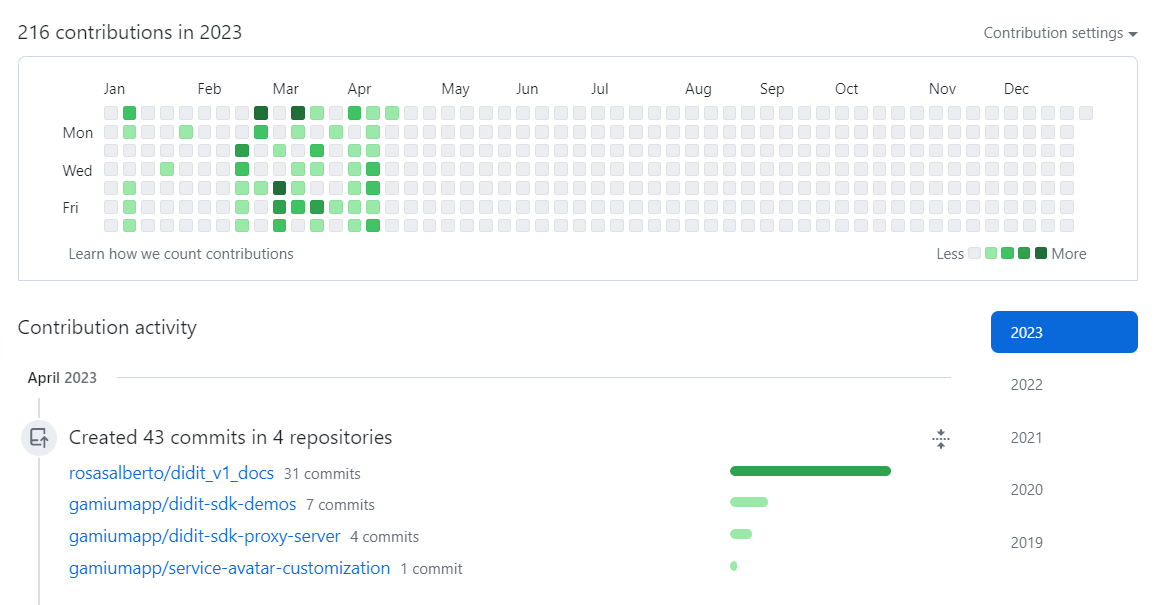This screenshot has height=605, width=1164.
Task: Click the Contribution activity heading
Action: click(107, 327)
